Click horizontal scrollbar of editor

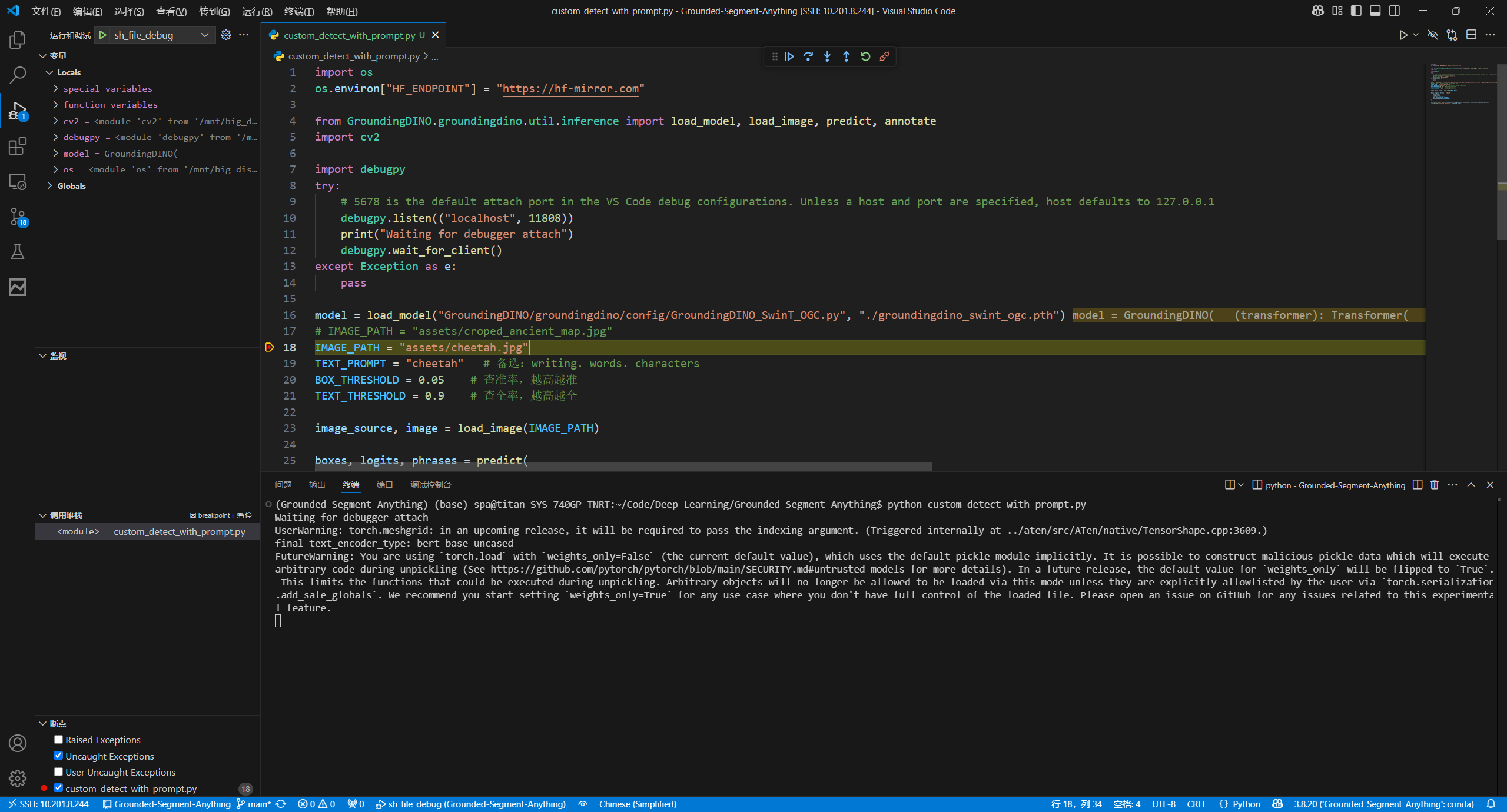(x=625, y=467)
